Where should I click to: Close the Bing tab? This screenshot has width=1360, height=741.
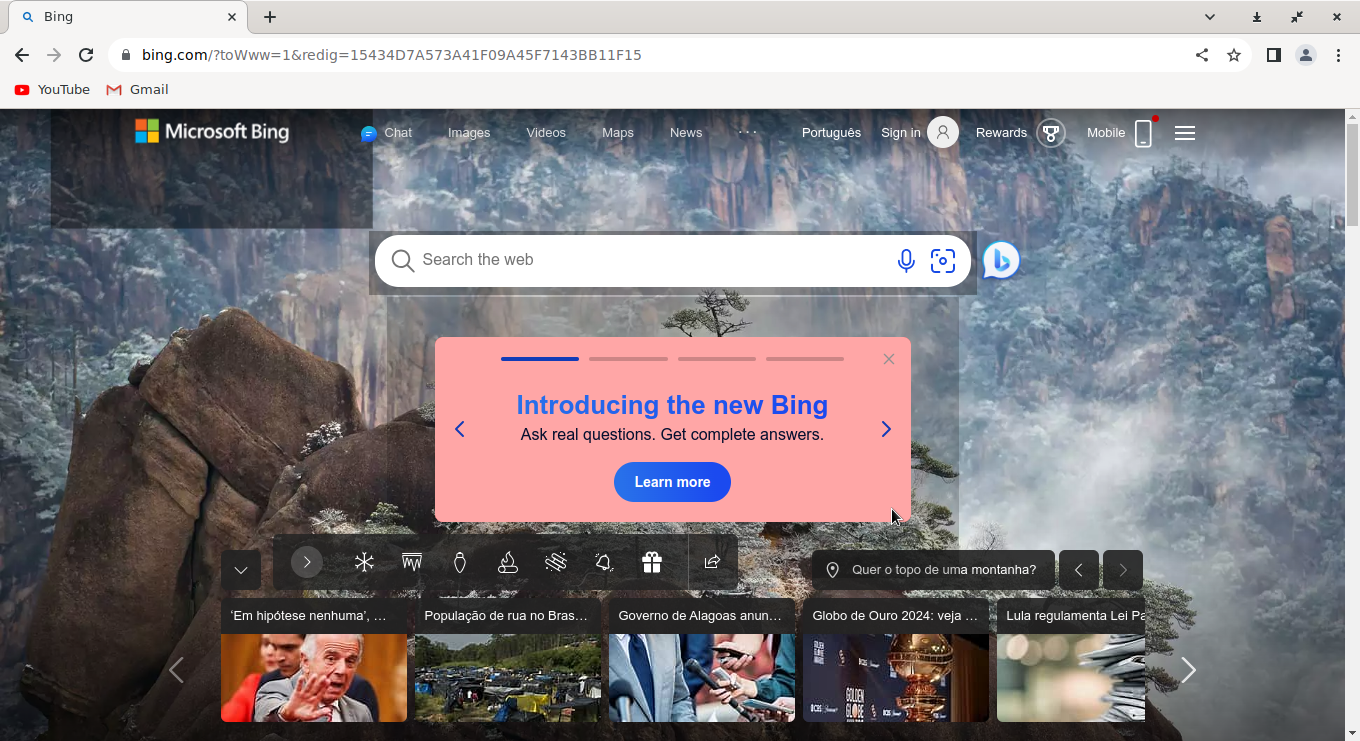click(232, 17)
